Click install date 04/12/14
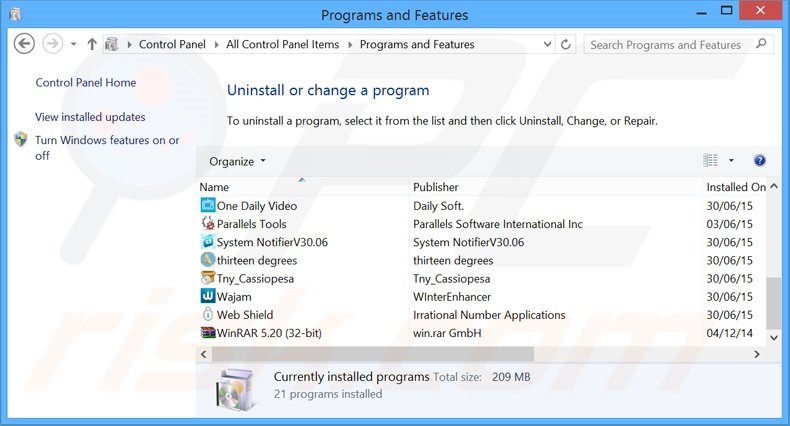The image size is (790, 426). pyautogui.click(x=729, y=333)
